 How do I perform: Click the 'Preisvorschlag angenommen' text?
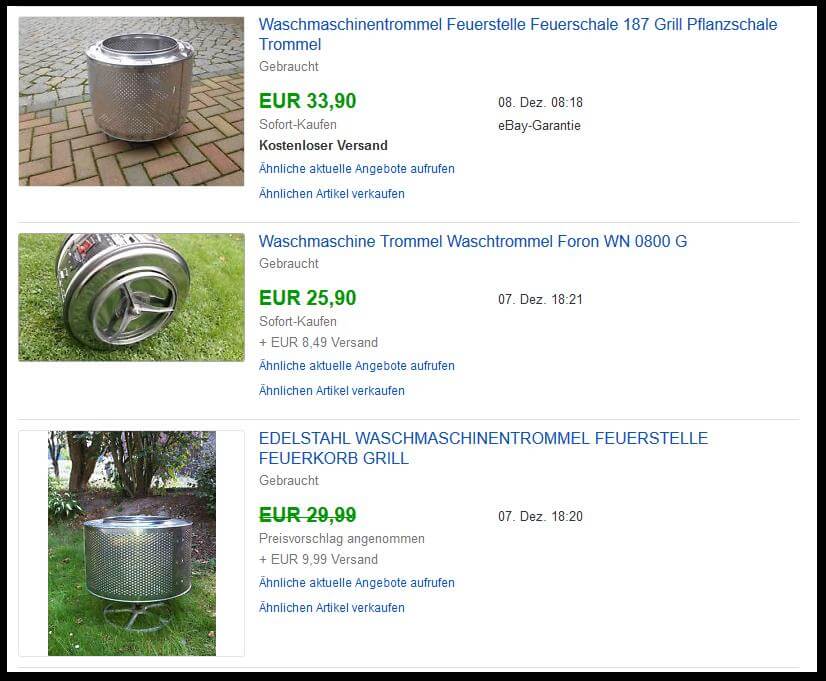point(341,538)
